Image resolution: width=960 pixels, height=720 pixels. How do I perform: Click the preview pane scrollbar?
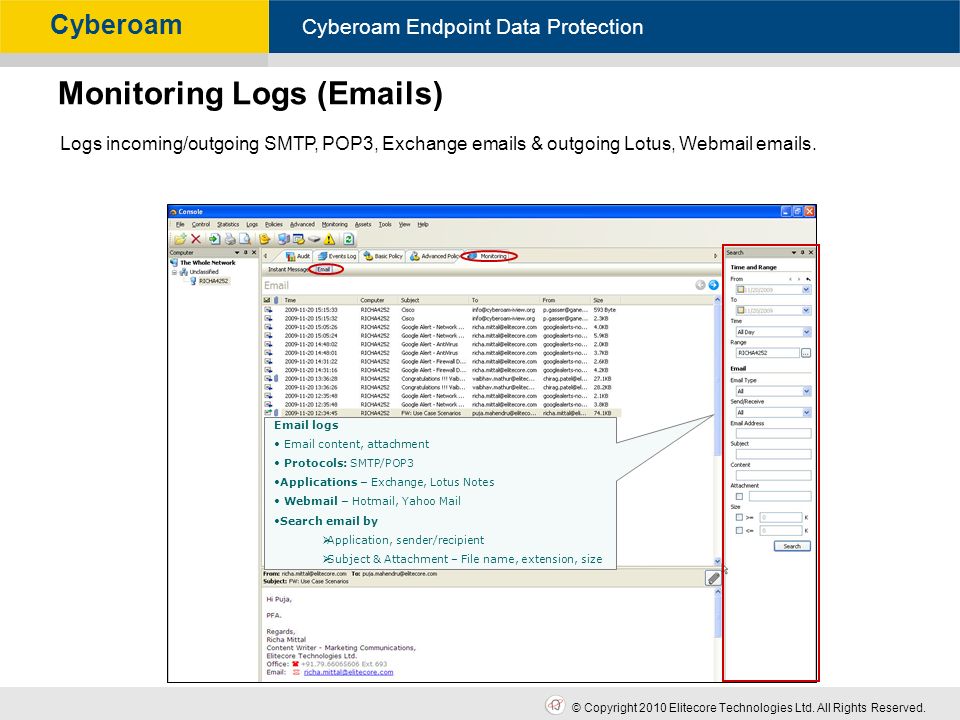point(717,635)
